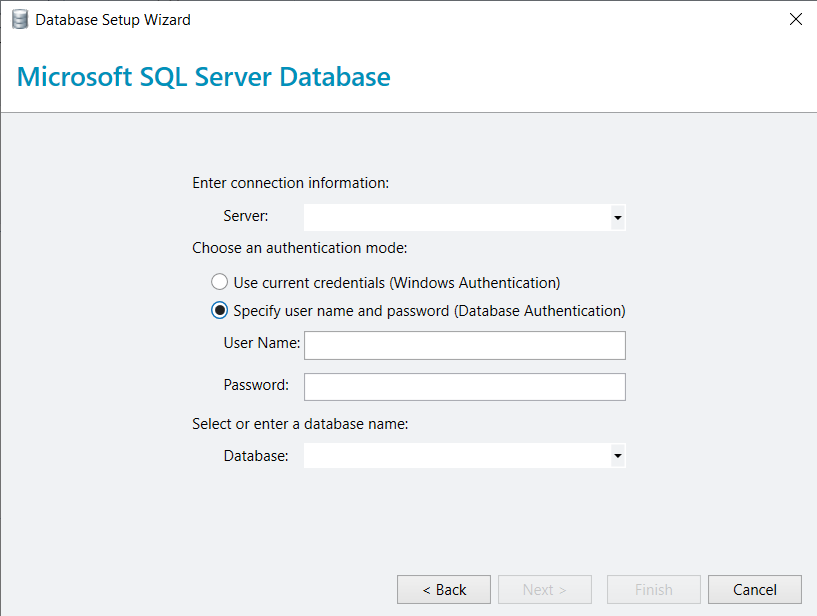Click the 'User Name:' label
Screen dimensions: 817x616
262,343
